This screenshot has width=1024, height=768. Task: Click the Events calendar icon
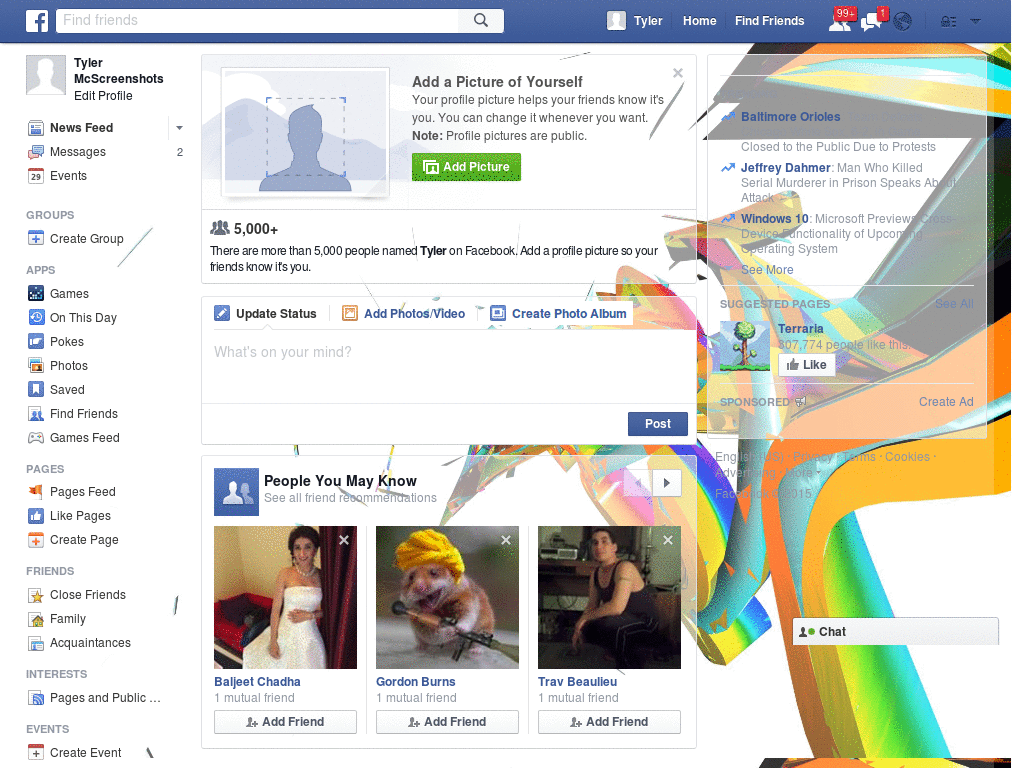tap(36, 176)
